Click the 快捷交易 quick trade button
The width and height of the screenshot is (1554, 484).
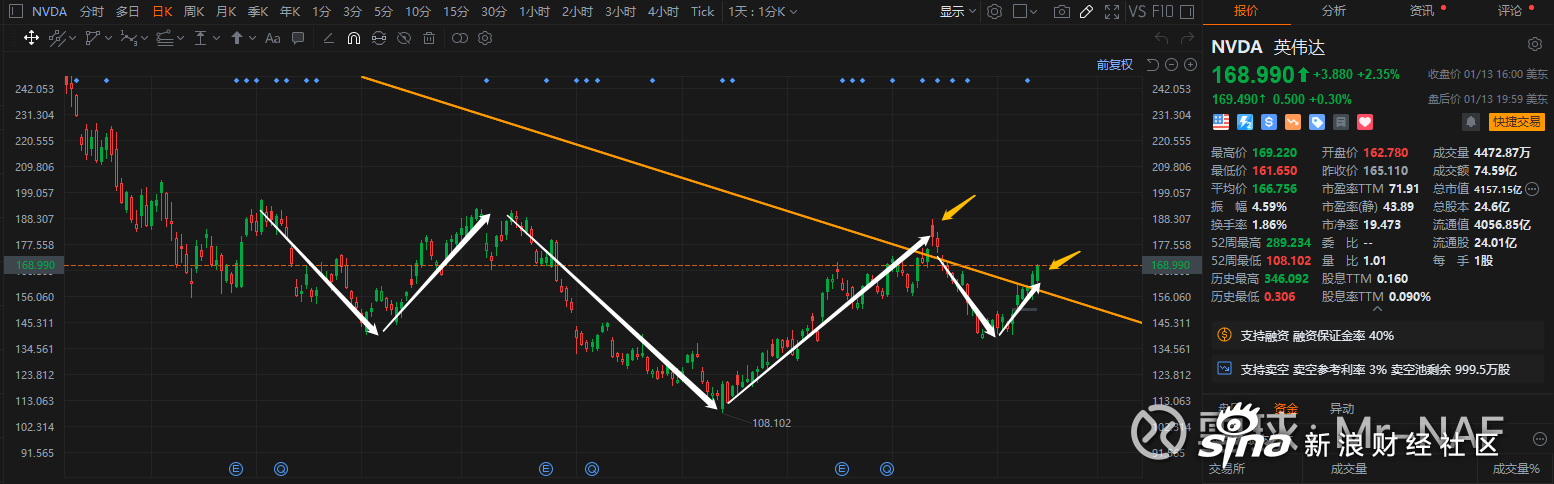click(x=1516, y=122)
